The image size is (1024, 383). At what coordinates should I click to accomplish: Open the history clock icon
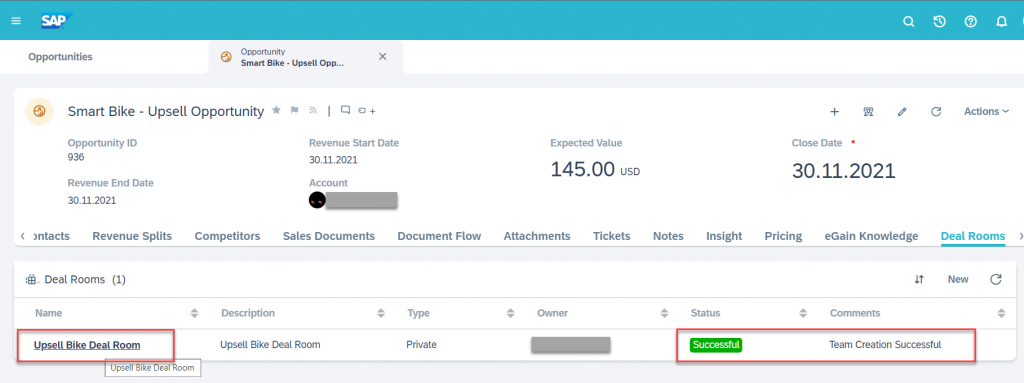939,22
